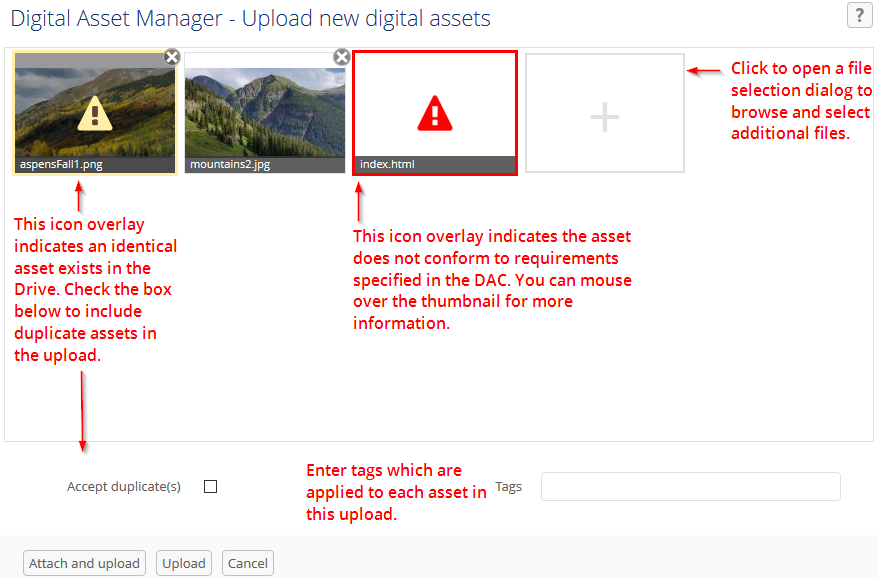Viewport: 877px width, 578px height.
Task: Click Attach and upload
Action: [84, 562]
